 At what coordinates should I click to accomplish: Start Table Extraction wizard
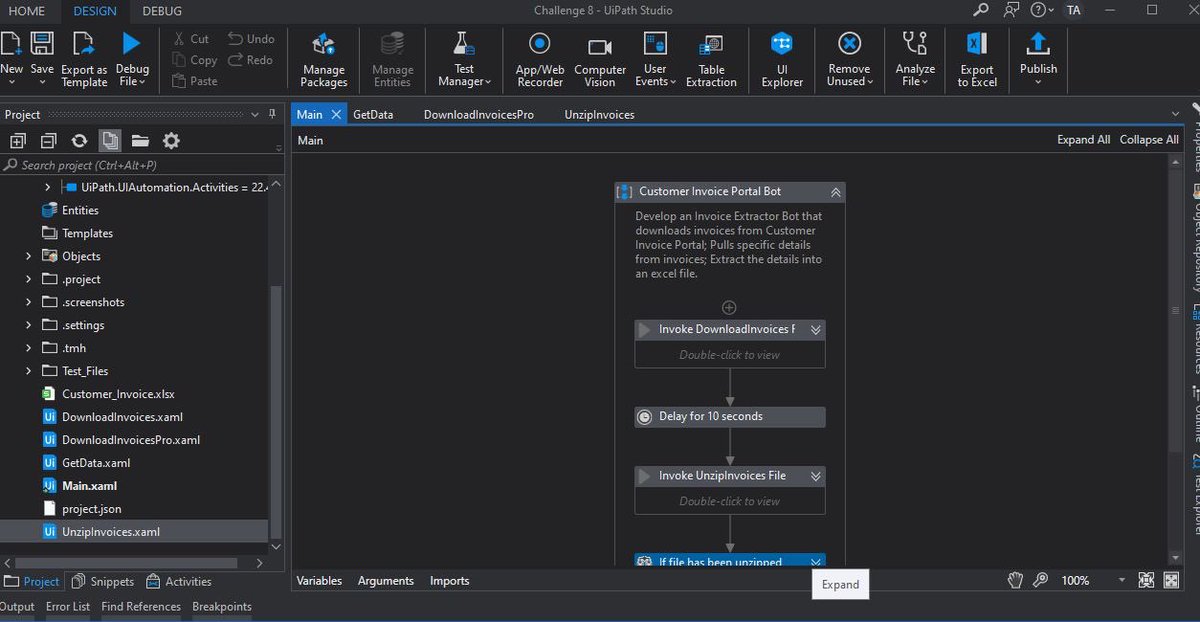point(711,59)
